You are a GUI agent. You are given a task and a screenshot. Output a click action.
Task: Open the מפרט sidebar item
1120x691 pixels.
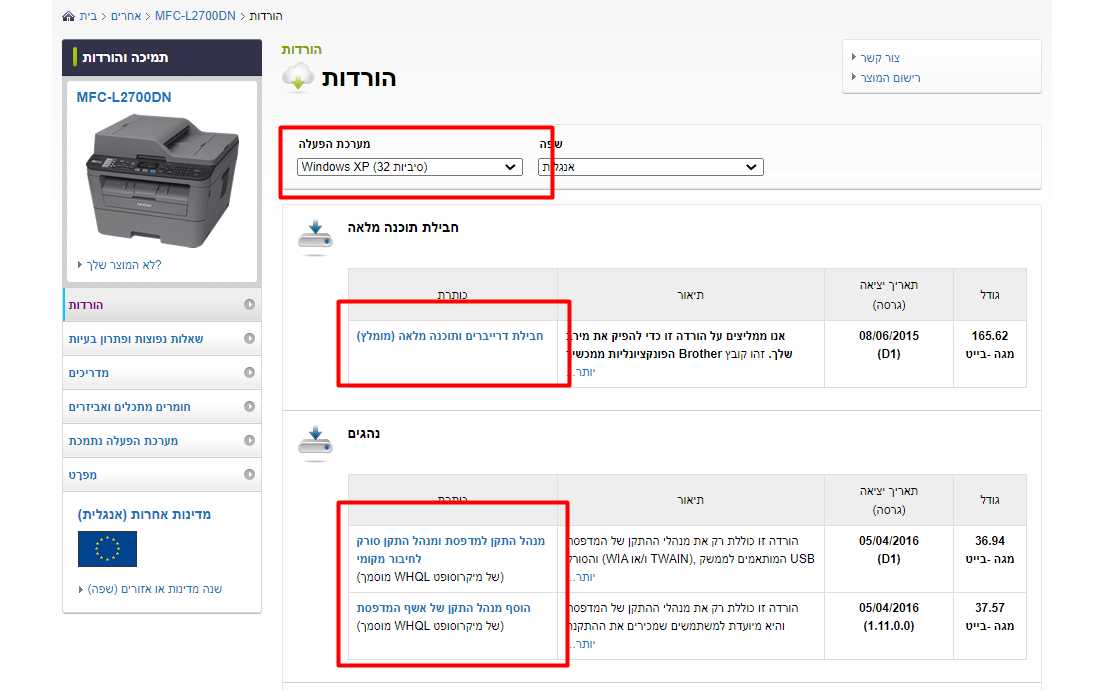pos(162,474)
